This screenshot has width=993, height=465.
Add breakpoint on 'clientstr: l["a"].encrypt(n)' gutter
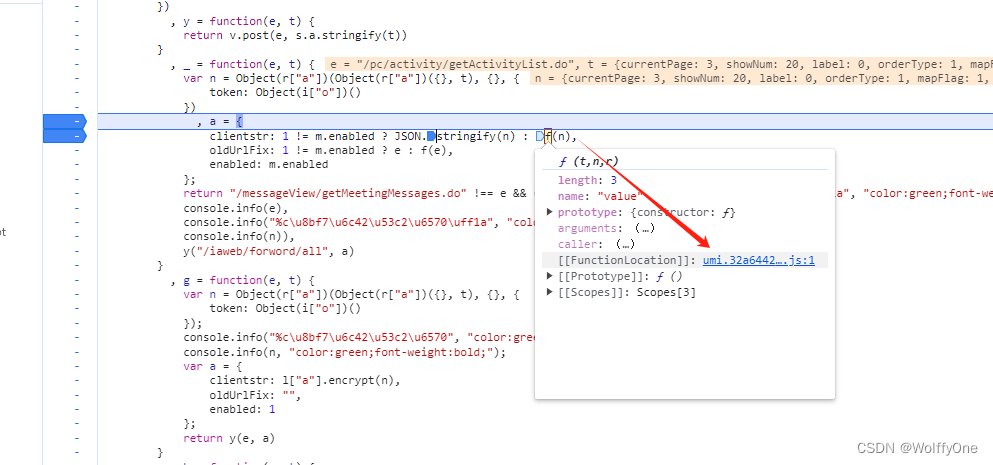(x=77, y=381)
